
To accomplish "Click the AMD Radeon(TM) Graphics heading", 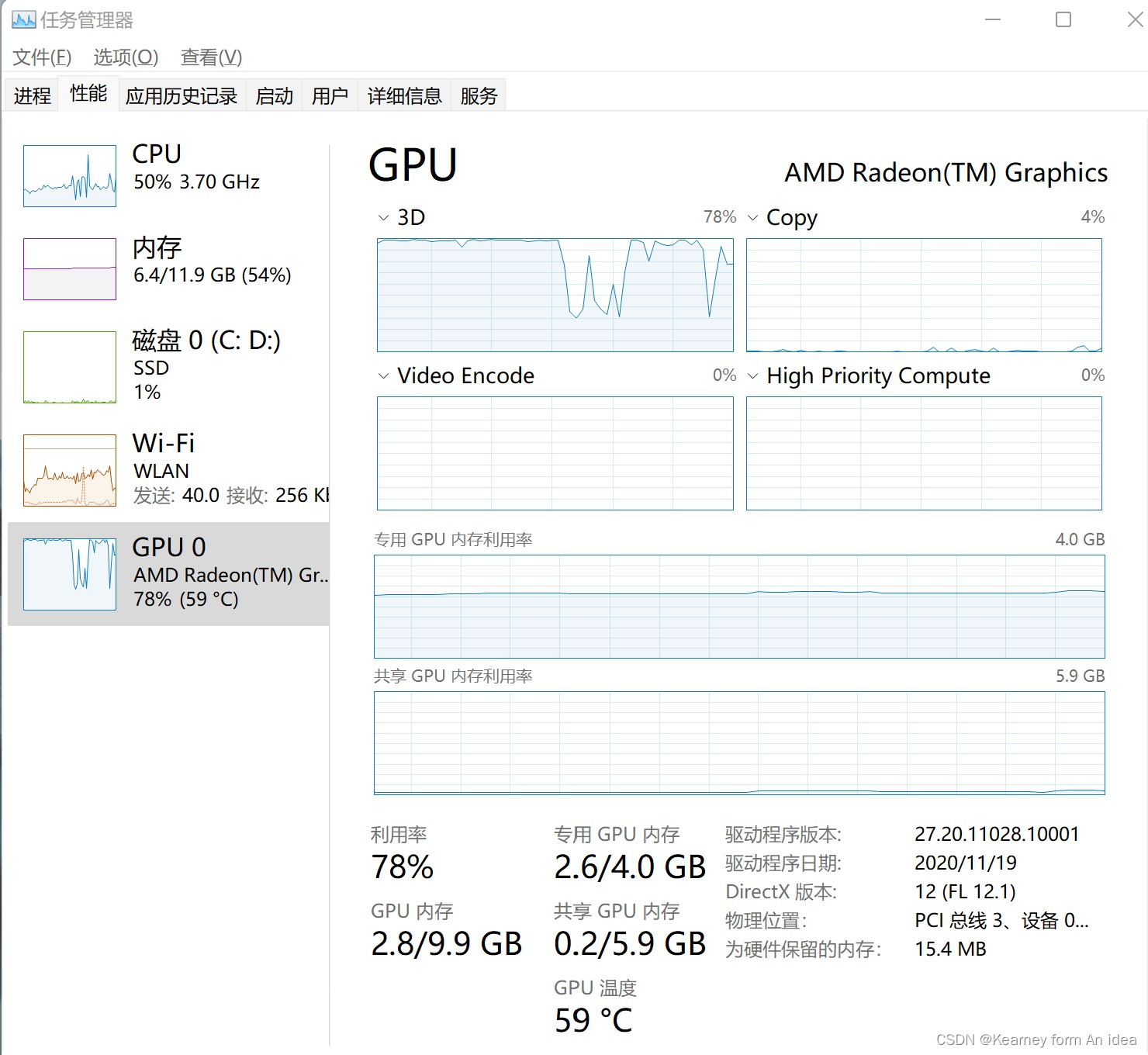I will (946, 173).
